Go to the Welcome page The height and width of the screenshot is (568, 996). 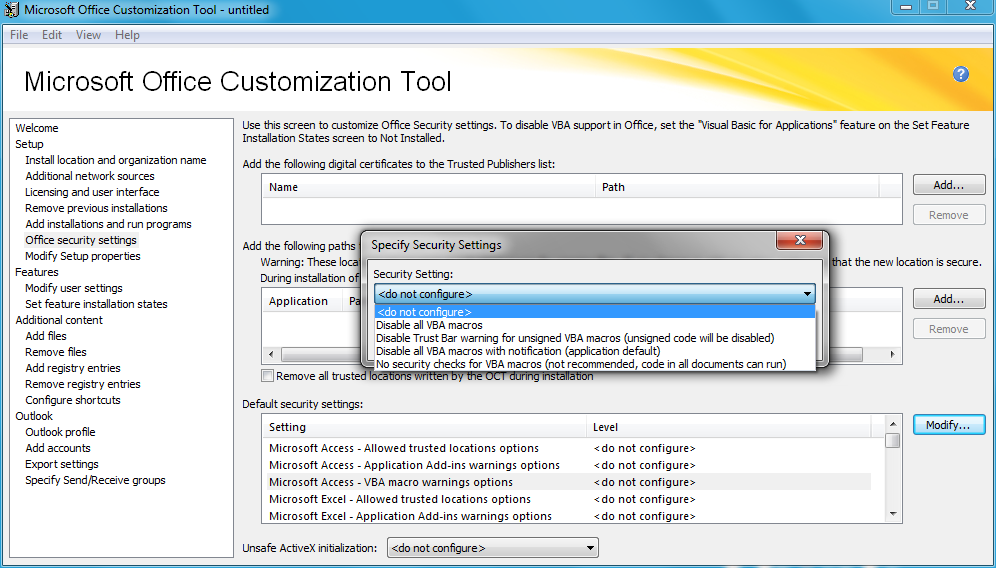click(x=37, y=128)
